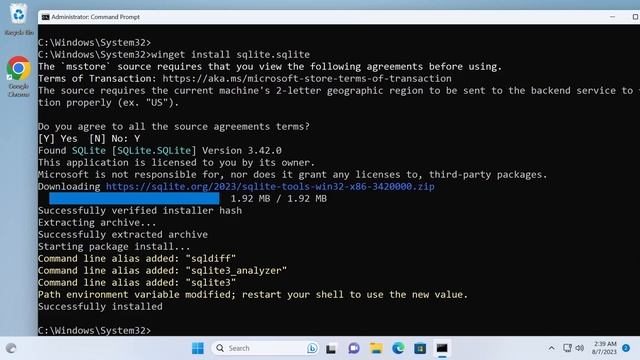Click the '[SQLite.SQLite]' package identifier
The height and width of the screenshot is (360, 640).
154,151
